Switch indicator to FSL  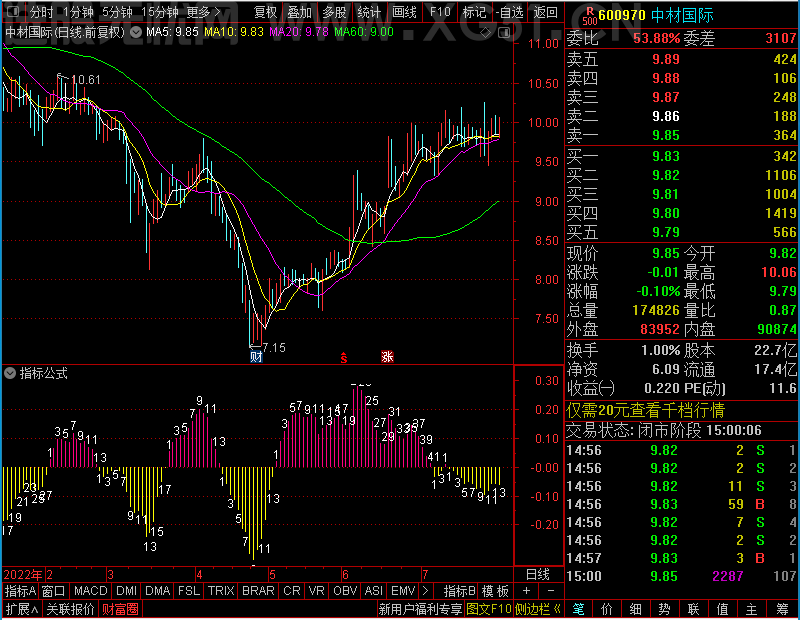coord(189,591)
